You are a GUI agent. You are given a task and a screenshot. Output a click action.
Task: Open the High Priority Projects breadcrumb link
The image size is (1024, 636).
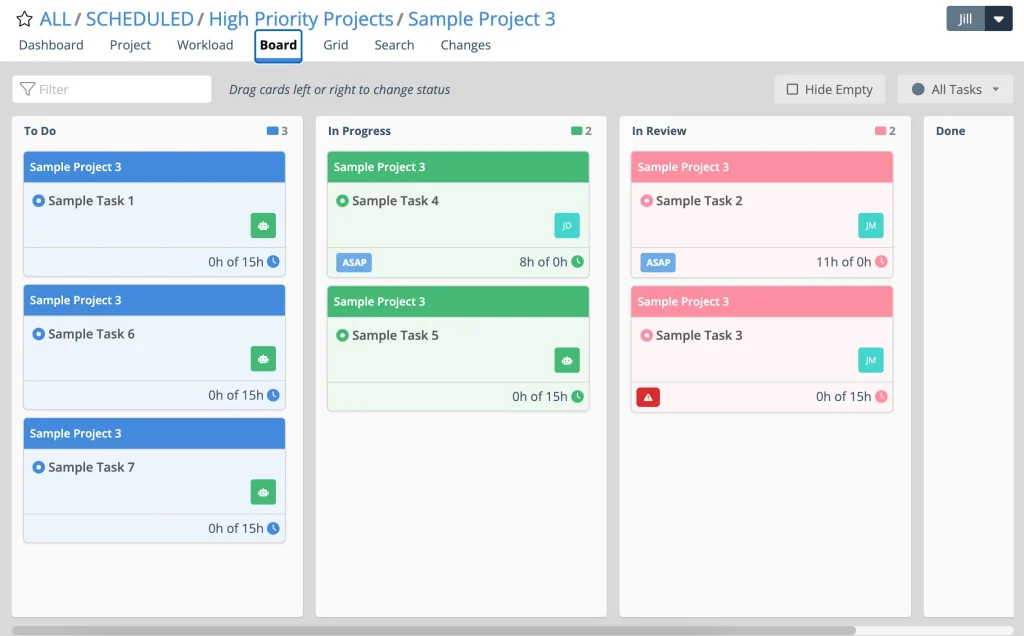click(x=300, y=19)
